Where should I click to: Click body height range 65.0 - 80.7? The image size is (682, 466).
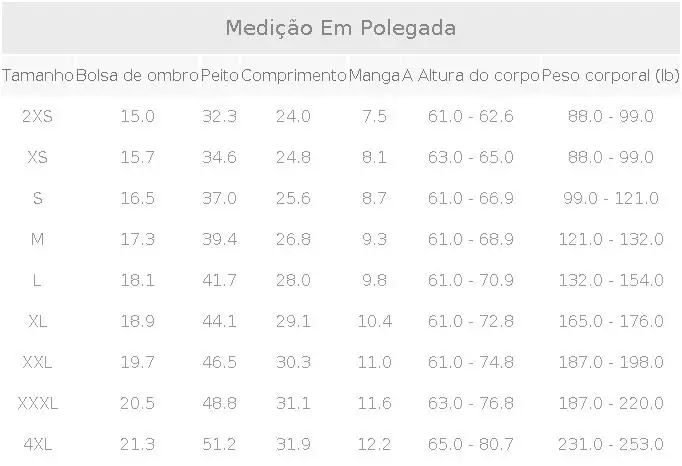pos(470,444)
